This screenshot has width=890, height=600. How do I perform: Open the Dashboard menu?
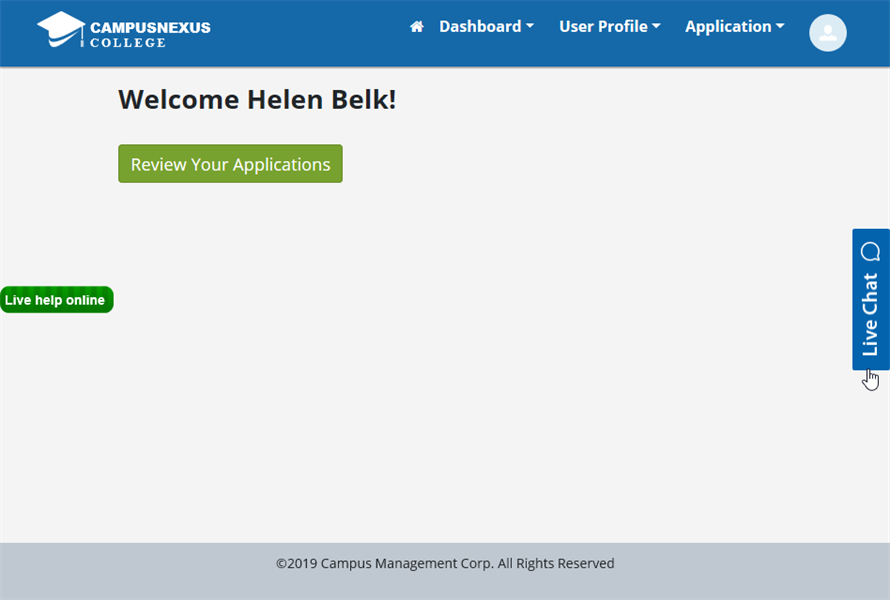pos(480,27)
